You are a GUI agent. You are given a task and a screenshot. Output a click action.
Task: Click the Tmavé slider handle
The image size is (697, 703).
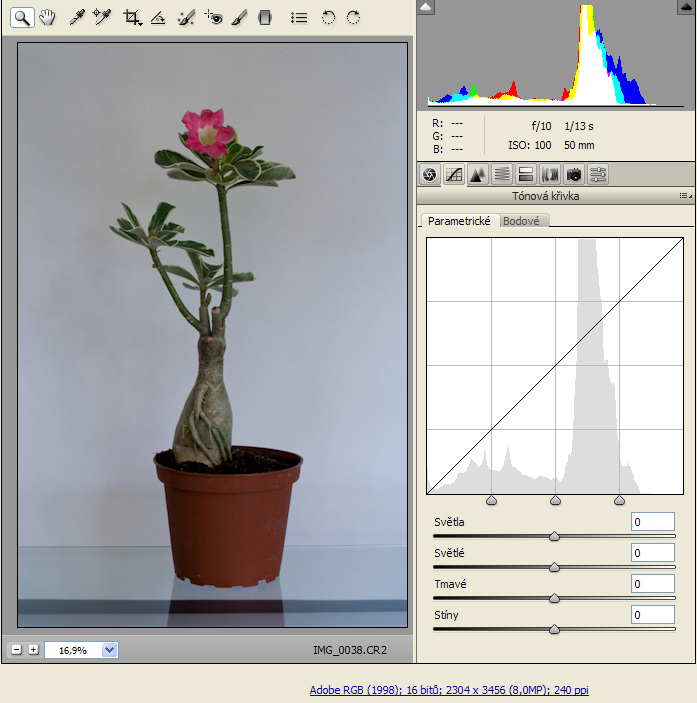pos(554,598)
